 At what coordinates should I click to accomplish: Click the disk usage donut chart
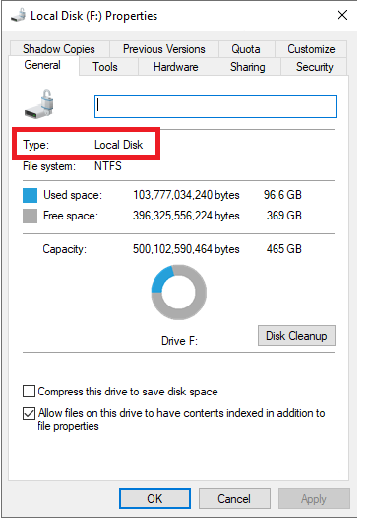click(x=179, y=292)
